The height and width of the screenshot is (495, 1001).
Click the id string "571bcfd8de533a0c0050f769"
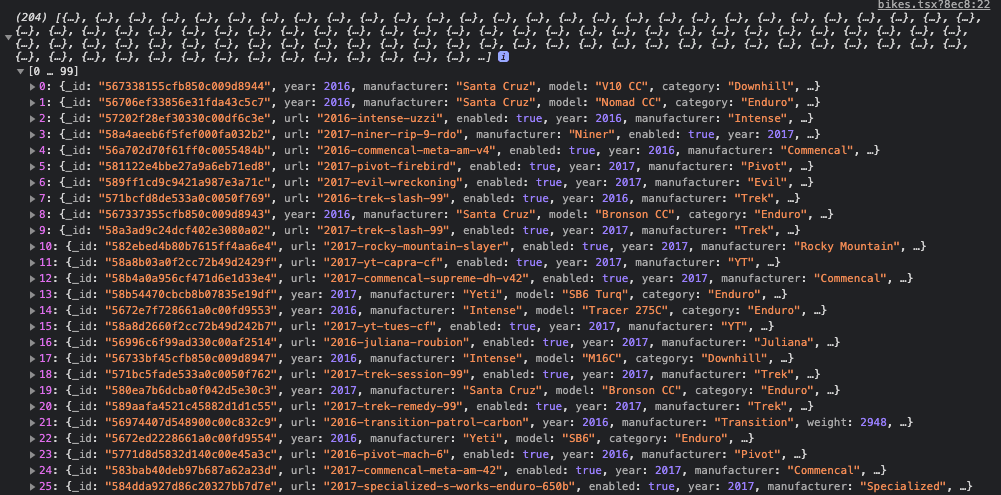185,198
